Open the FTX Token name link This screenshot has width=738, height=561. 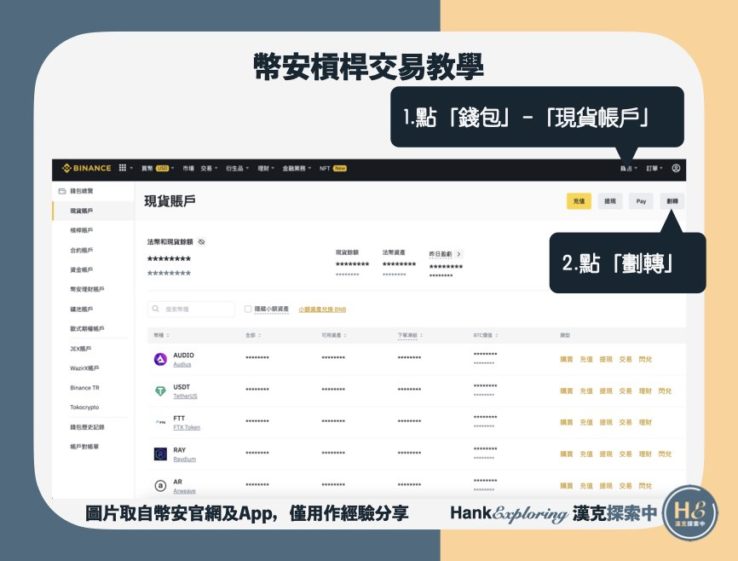coord(186,427)
